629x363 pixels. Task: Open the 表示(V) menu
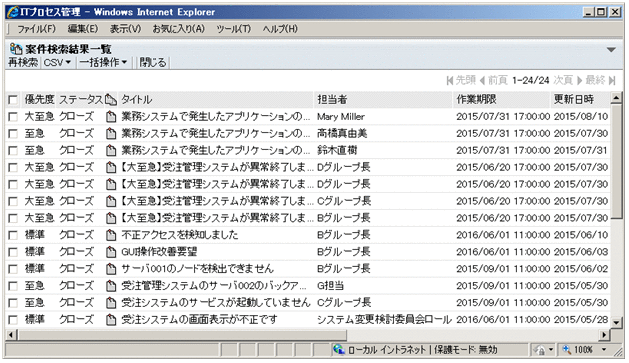pos(126,29)
